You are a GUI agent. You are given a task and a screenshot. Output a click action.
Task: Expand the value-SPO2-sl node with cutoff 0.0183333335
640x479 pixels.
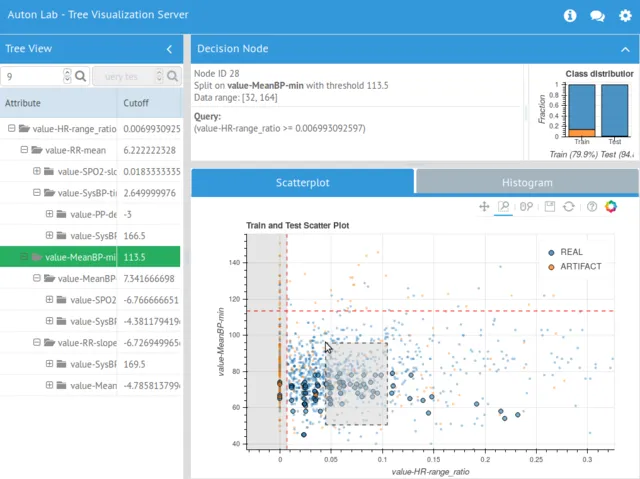(37, 171)
